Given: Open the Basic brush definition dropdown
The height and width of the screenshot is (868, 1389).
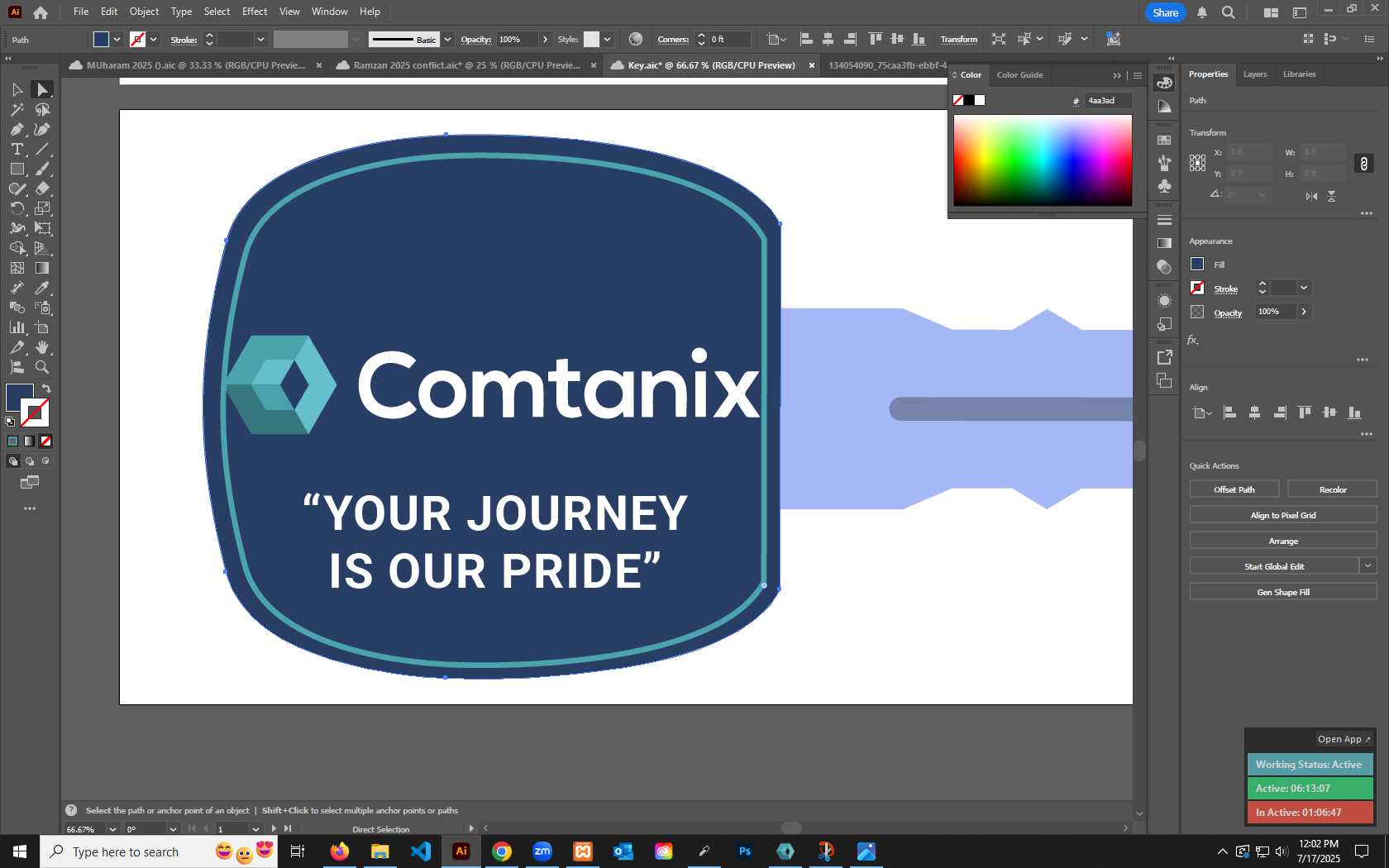Looking at the screenshot, I should click(447, 39).
